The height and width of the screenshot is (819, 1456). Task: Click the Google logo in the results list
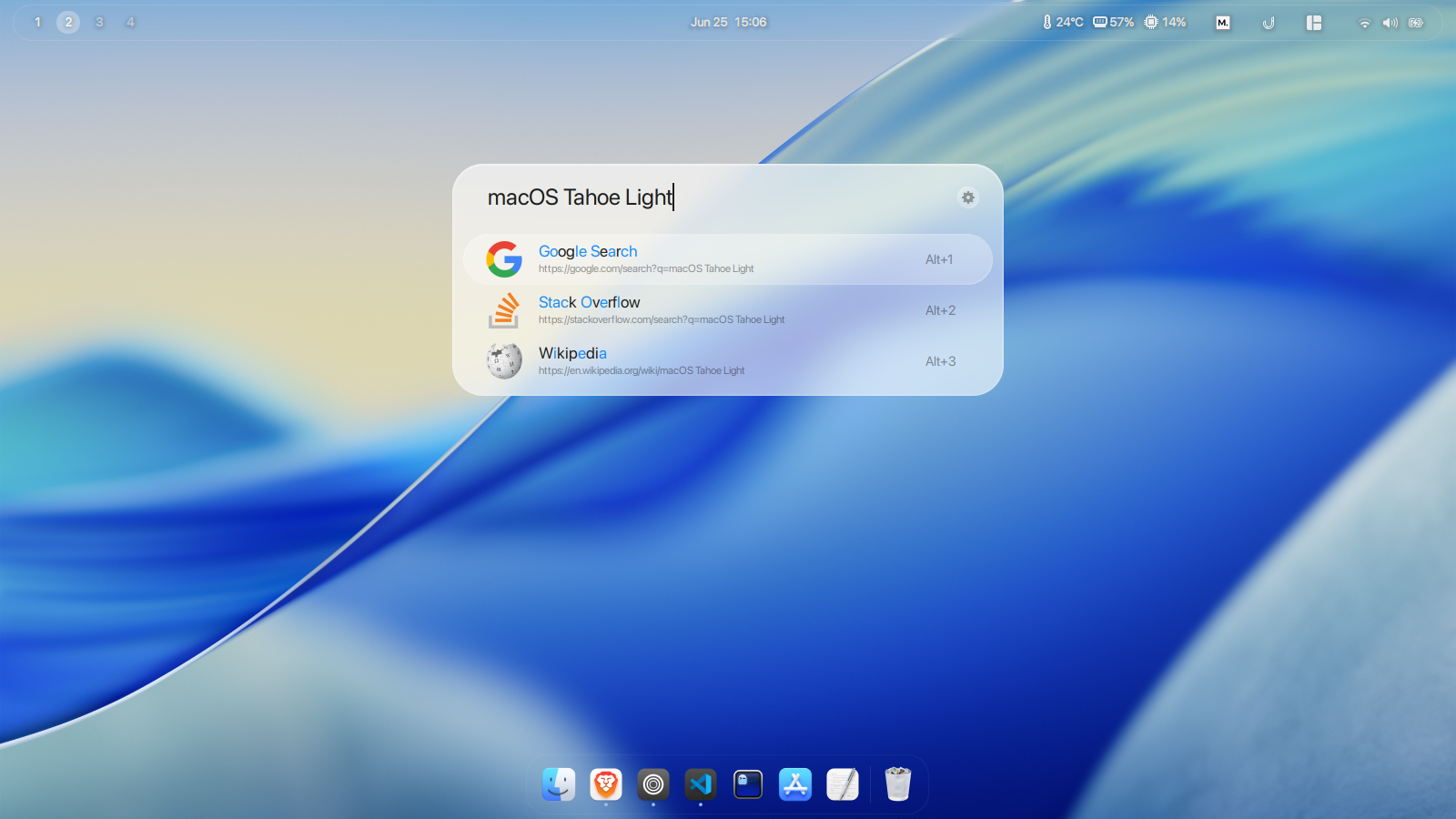coord(503,259)
